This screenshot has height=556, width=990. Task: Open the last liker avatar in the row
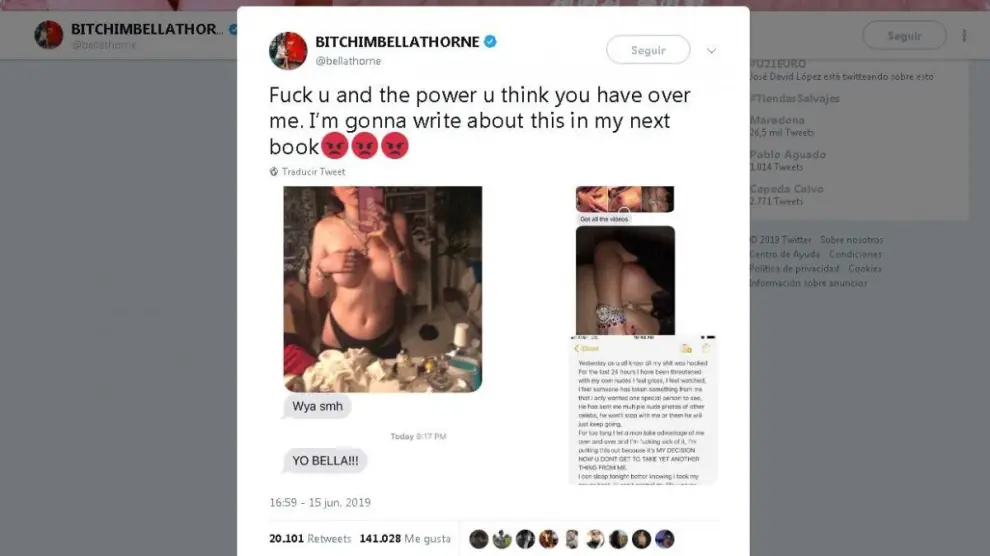664,539
